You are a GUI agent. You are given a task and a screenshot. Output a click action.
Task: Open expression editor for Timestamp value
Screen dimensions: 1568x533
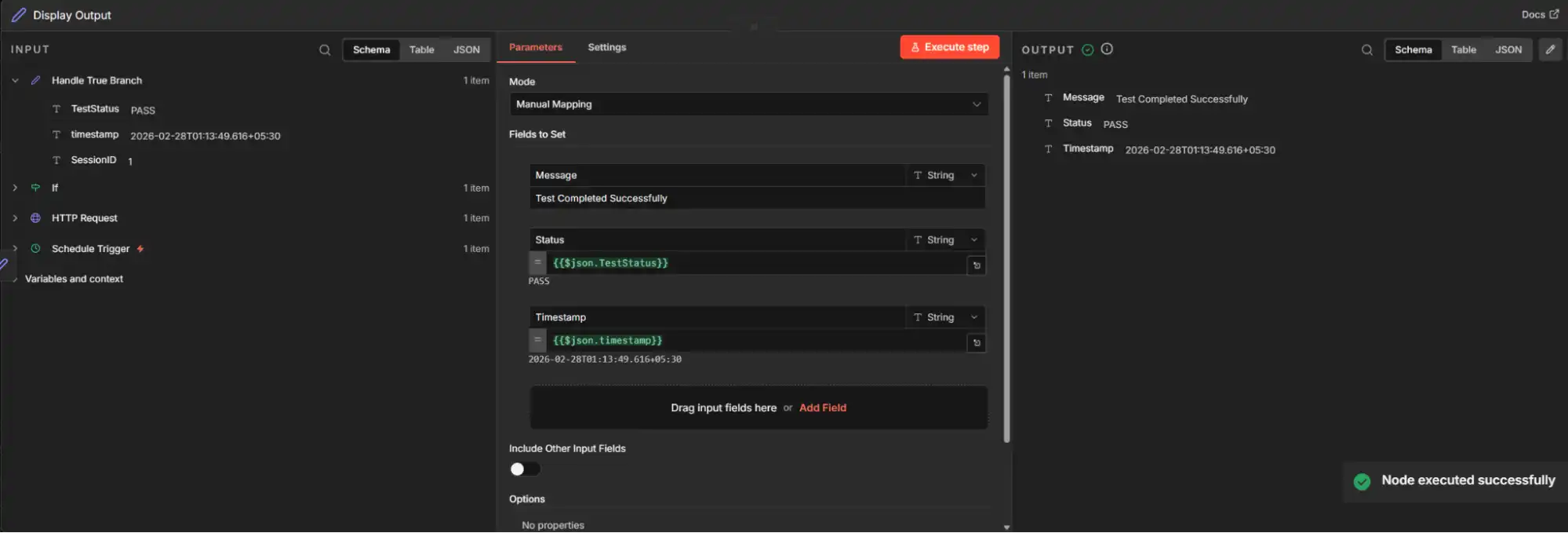[977, 343]
